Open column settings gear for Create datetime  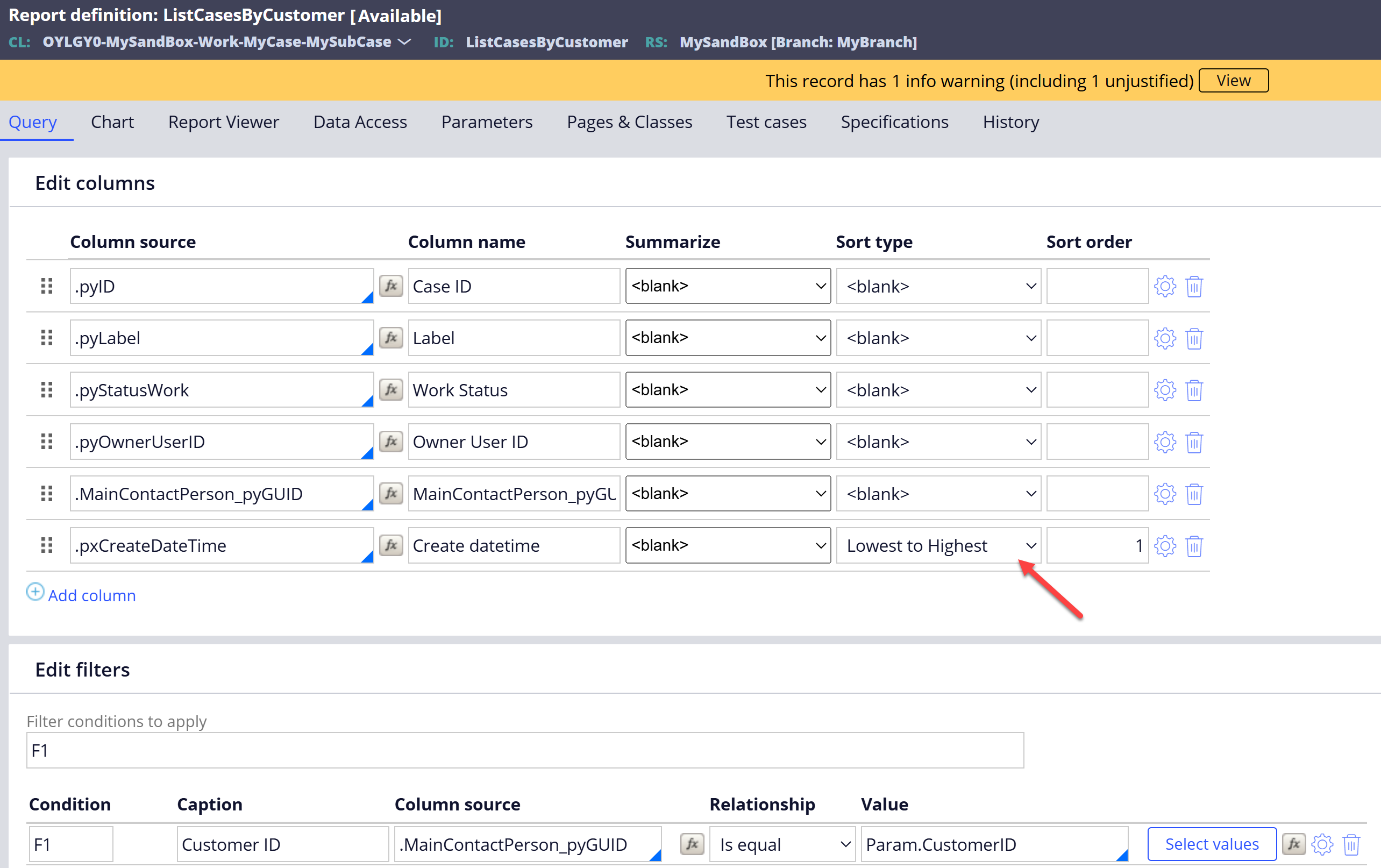point(1165,545)
